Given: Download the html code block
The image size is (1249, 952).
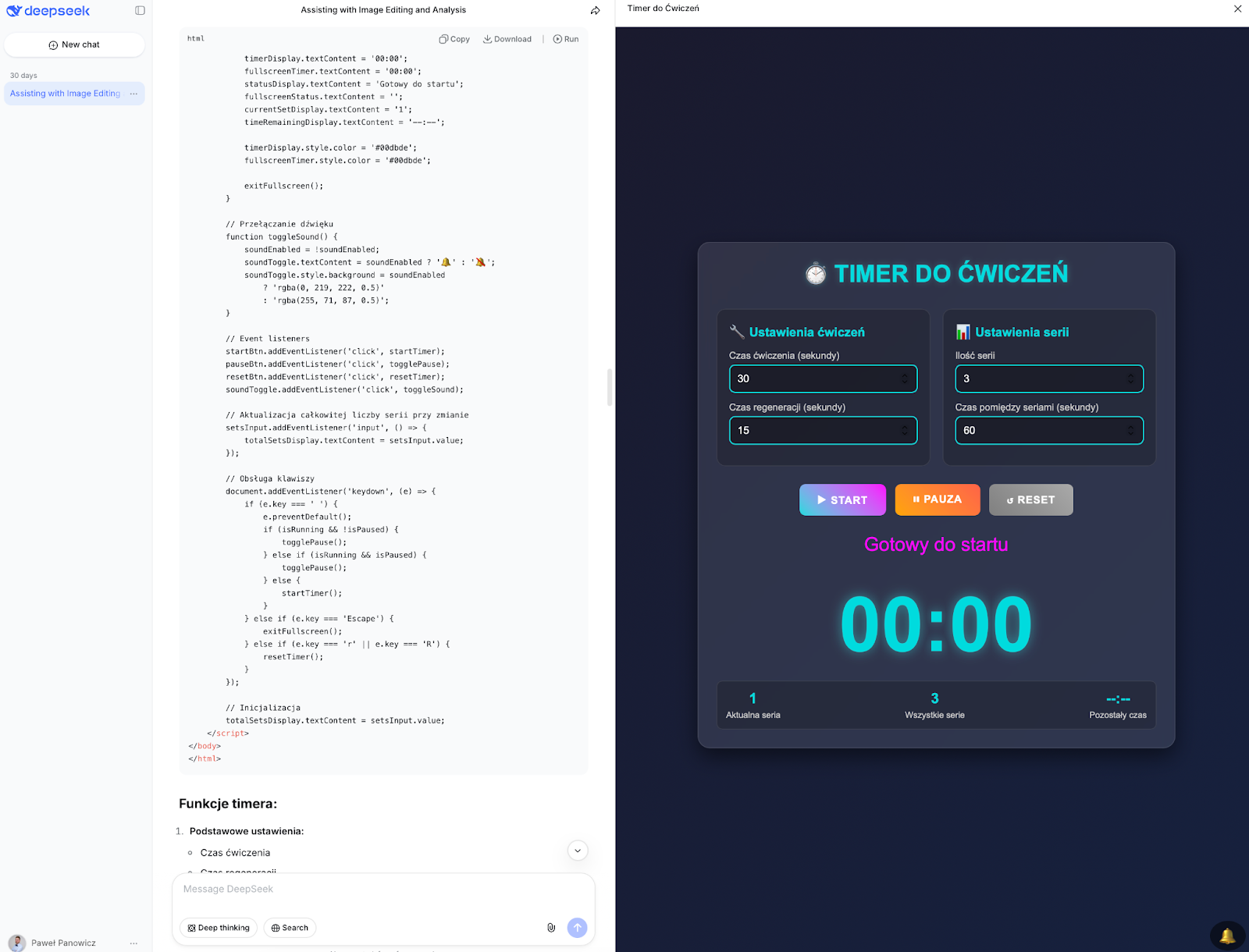Looking at the screenshot, I should pos(507,39).
